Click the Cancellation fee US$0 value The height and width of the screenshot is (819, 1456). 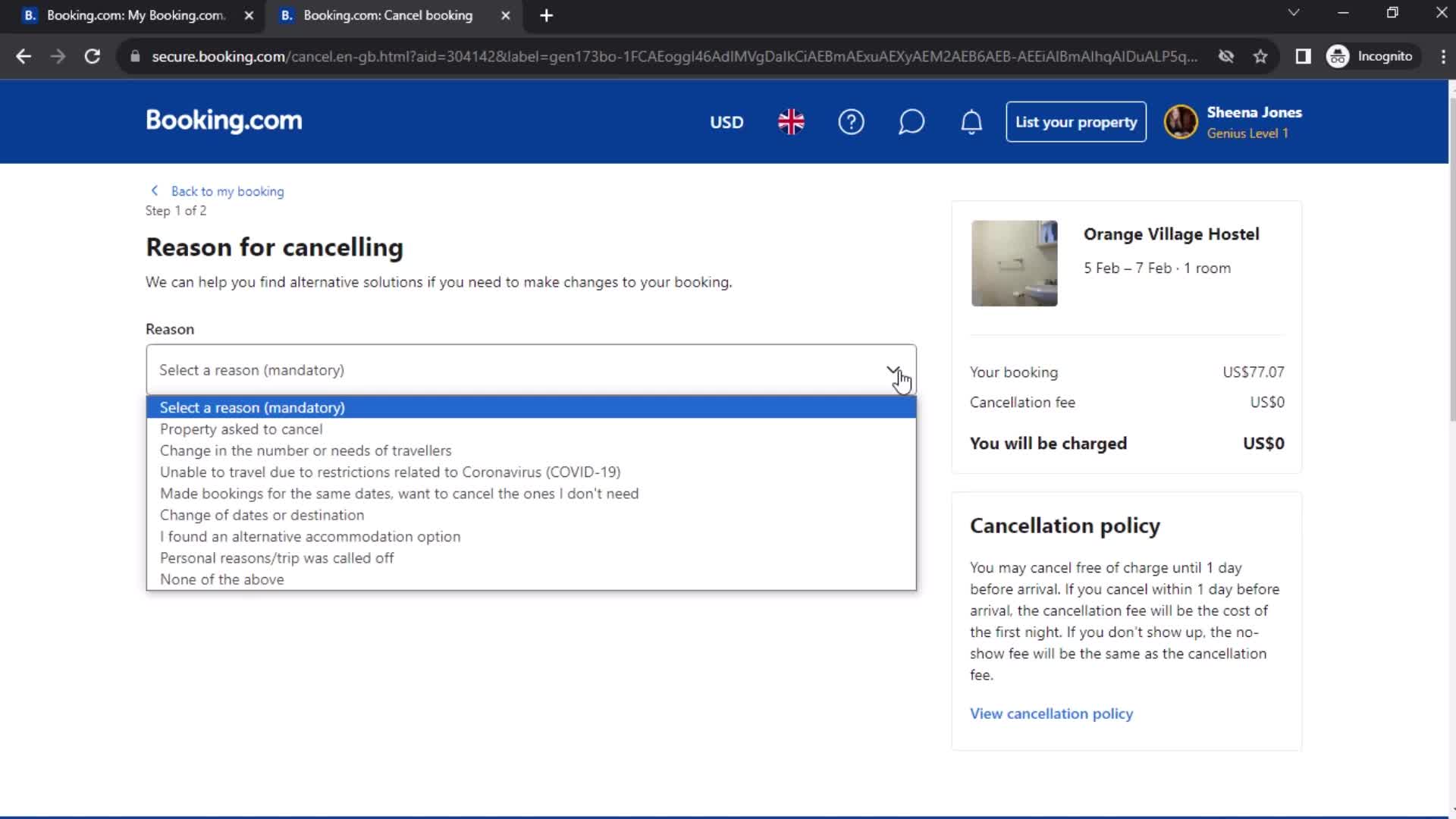tap(1267, 403)
